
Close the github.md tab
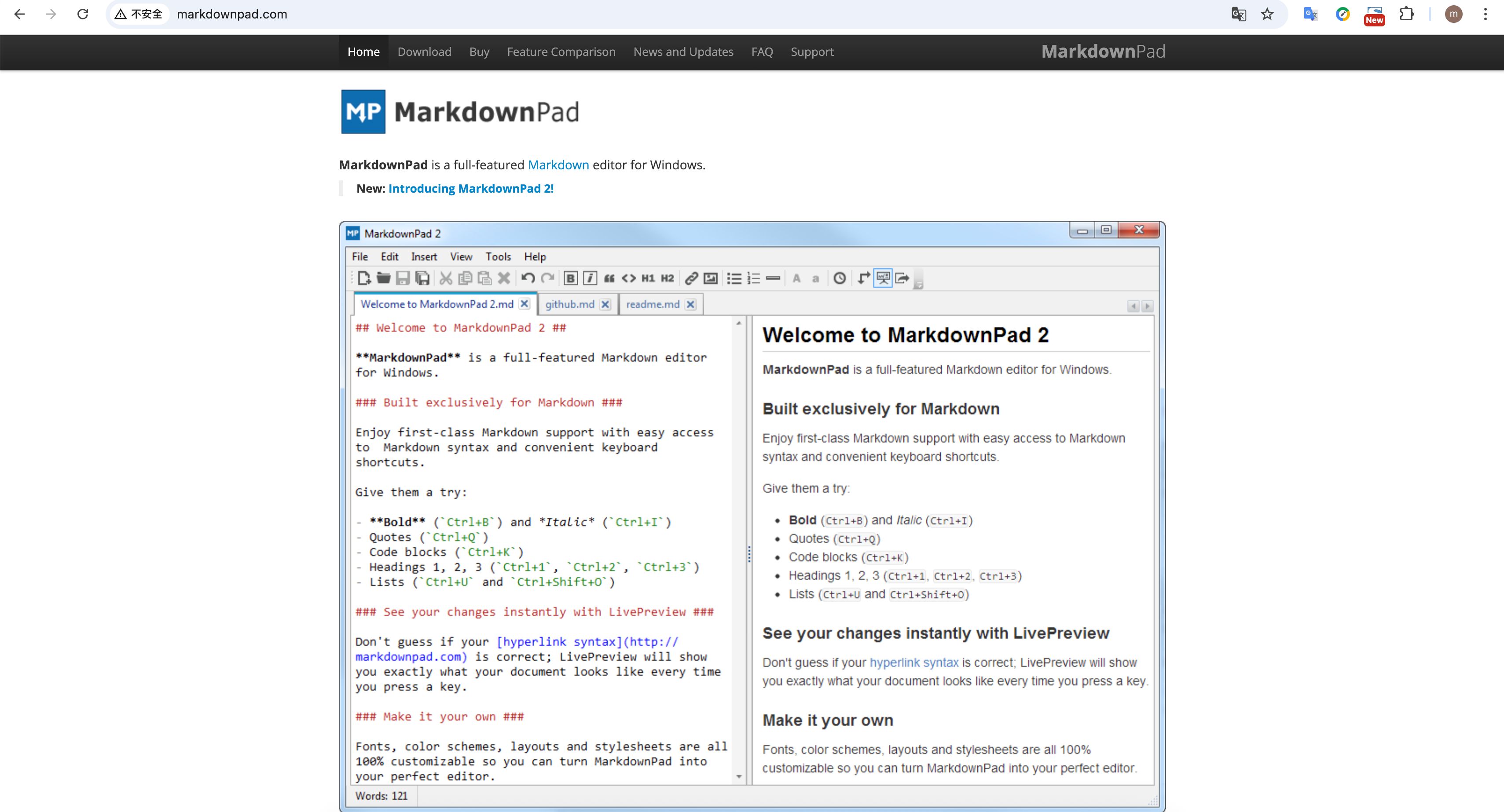click(605, 304)
